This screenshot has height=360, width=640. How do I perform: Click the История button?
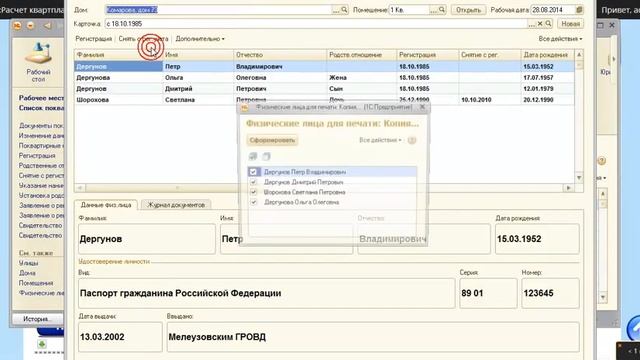click(38, 319)
